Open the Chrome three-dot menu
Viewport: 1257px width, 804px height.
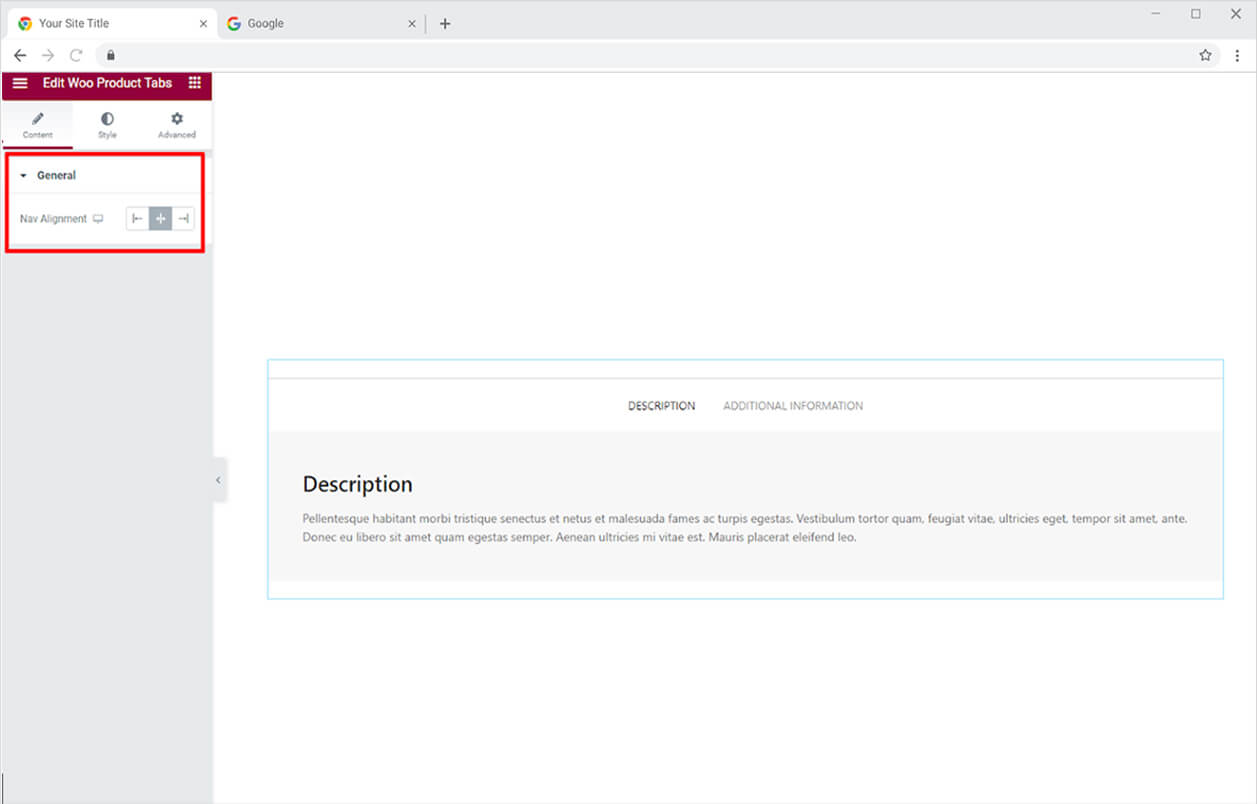pyautogui.click(x=1237, y=55)
